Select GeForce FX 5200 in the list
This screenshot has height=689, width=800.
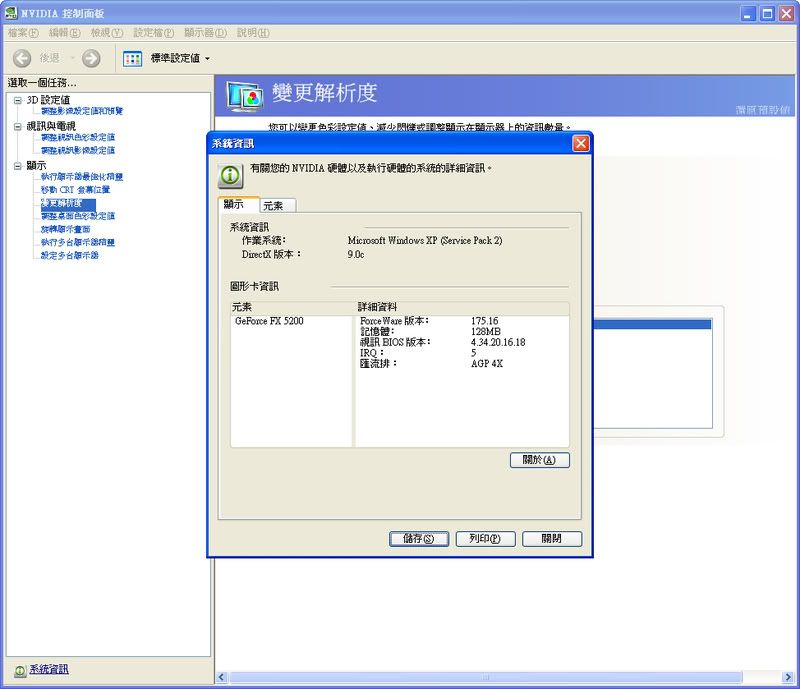269,321
